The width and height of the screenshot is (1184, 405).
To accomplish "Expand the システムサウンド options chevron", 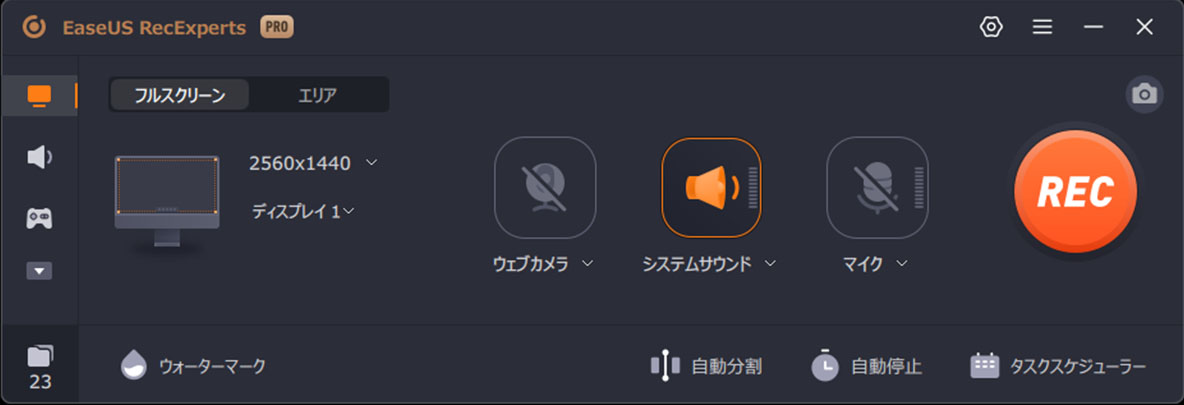I will pos(770,264).
